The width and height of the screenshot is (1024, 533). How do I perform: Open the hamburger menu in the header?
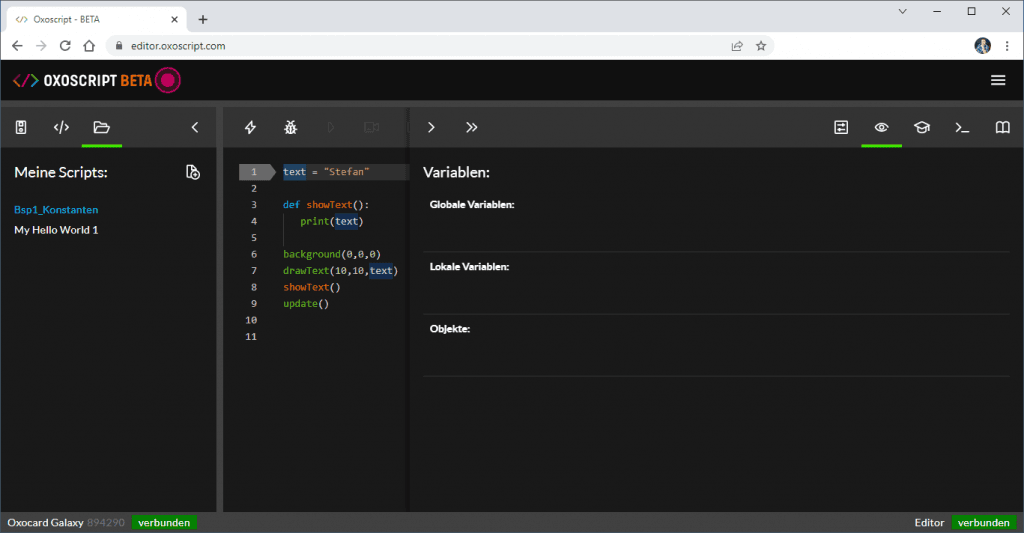tap(998, 80)
